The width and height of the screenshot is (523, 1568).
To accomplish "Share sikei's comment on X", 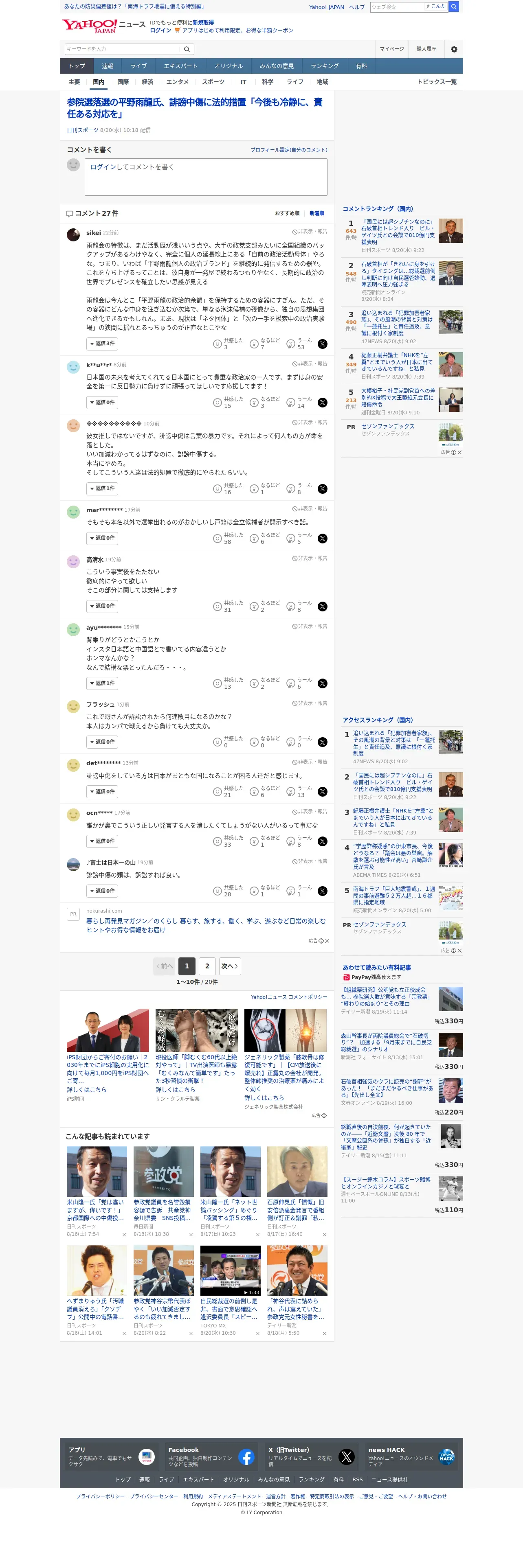I will click(323, 344).
